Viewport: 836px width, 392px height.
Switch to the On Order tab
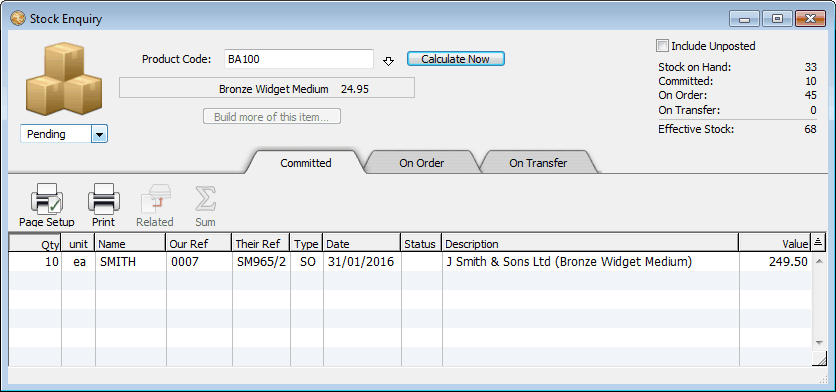pyautogui.click(x=422, y=163)
